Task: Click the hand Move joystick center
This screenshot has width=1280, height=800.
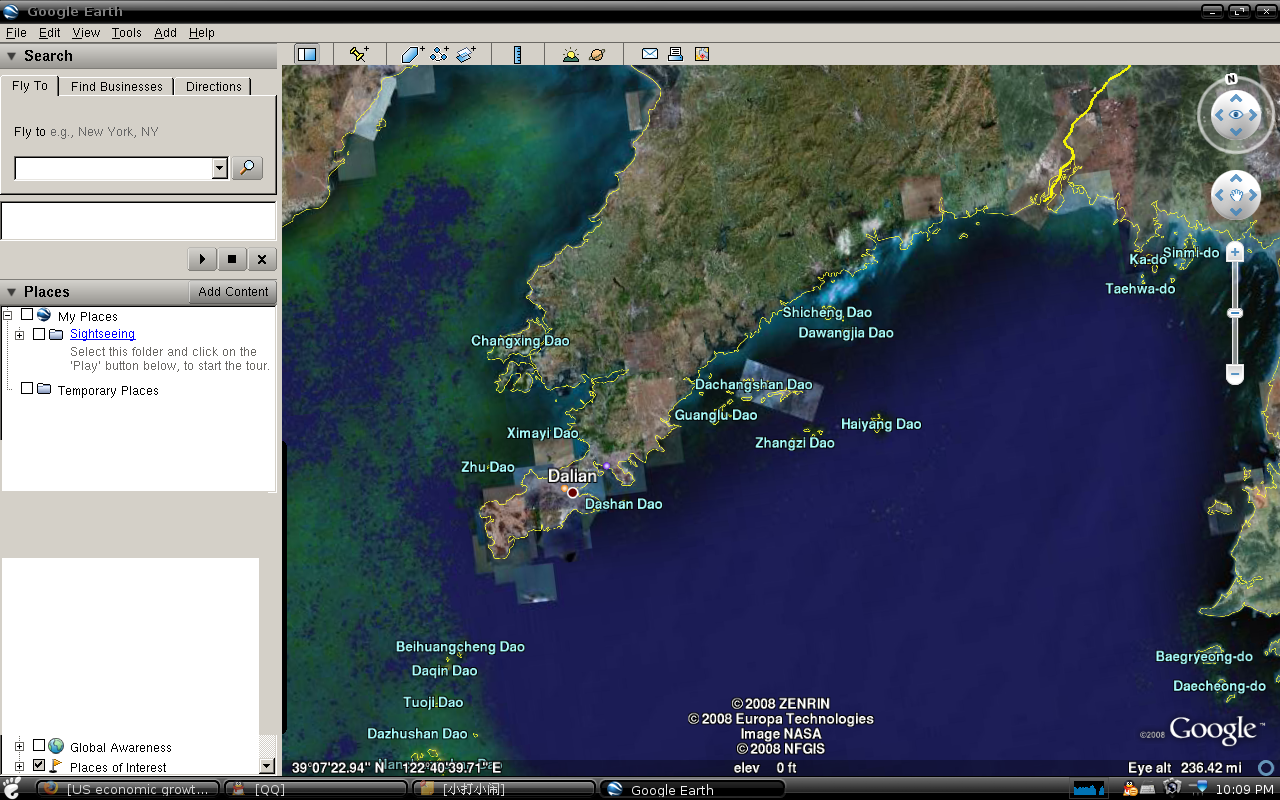Action: [1236, 195]
